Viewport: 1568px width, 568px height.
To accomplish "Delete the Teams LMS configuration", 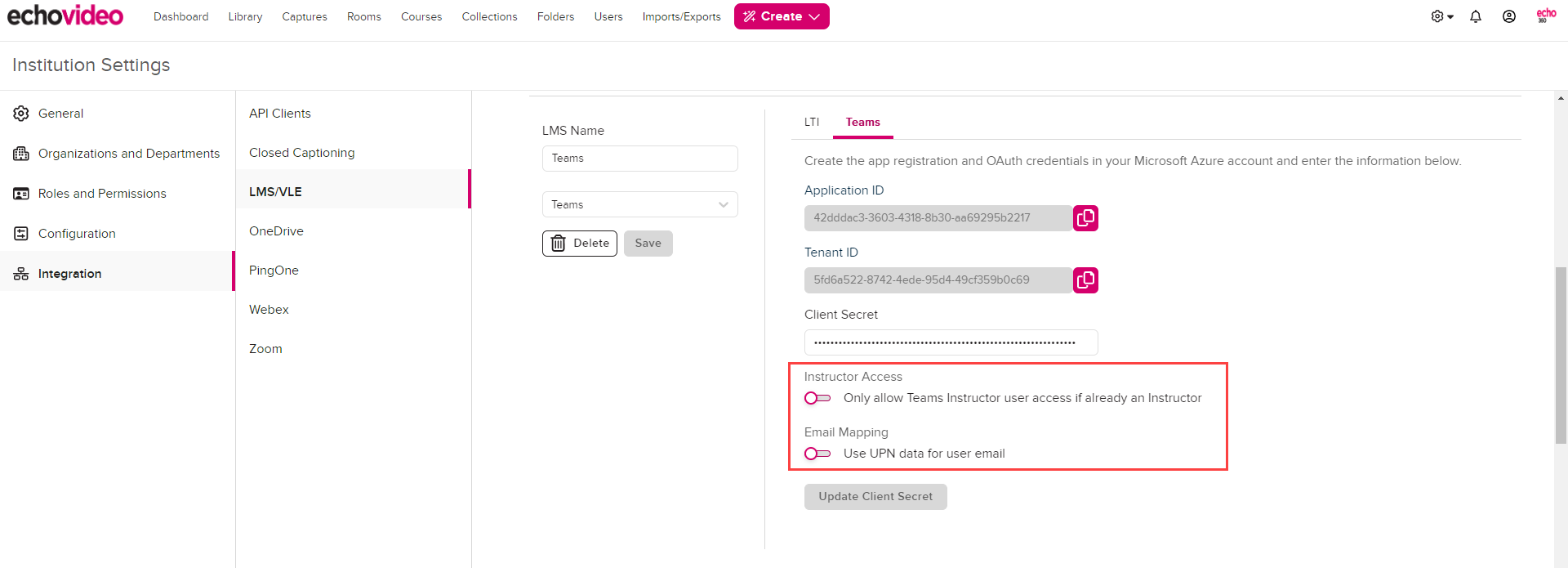I will pos(580,244).
